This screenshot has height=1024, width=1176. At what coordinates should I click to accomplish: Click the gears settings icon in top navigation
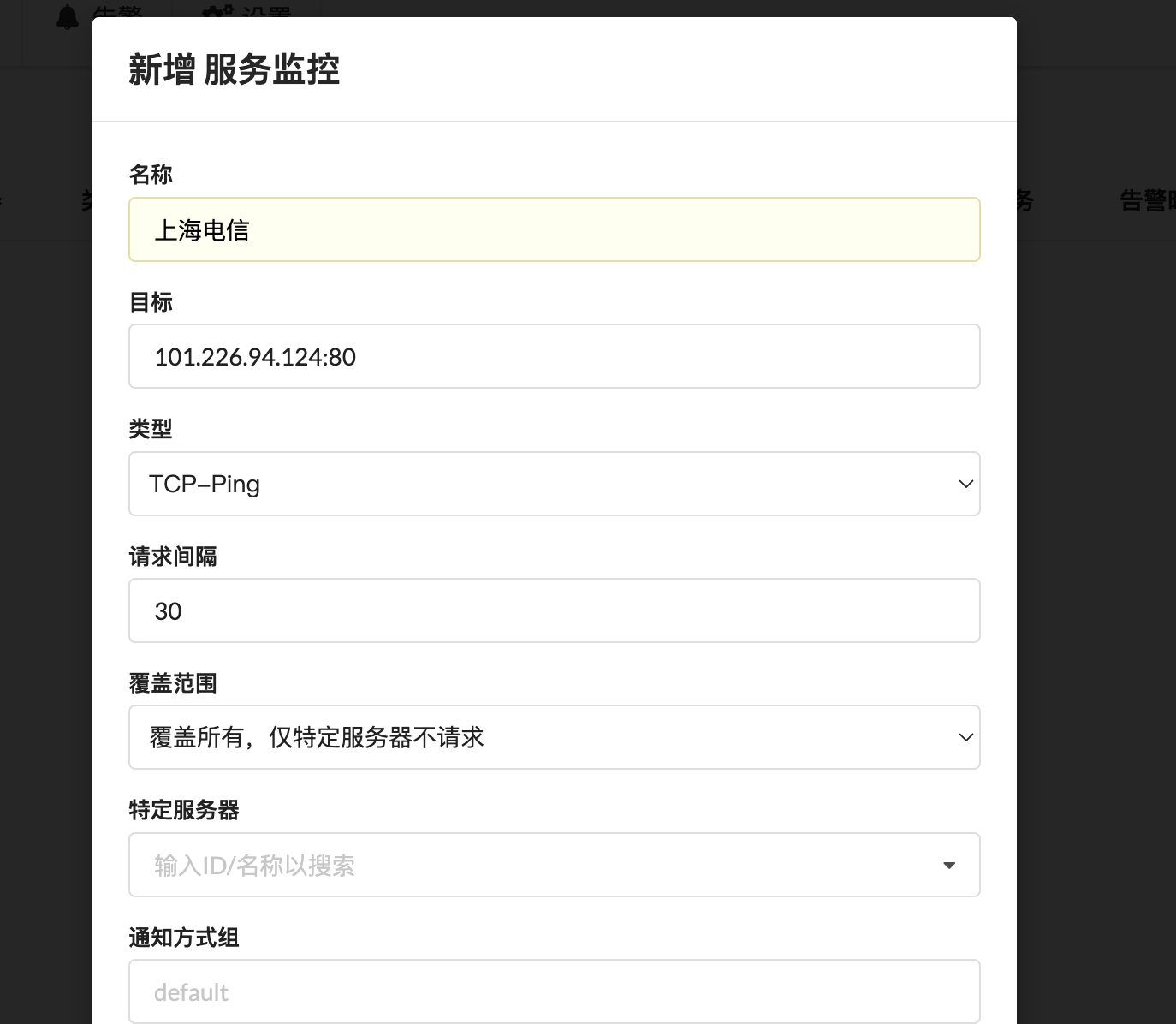(x=217, y=13)
